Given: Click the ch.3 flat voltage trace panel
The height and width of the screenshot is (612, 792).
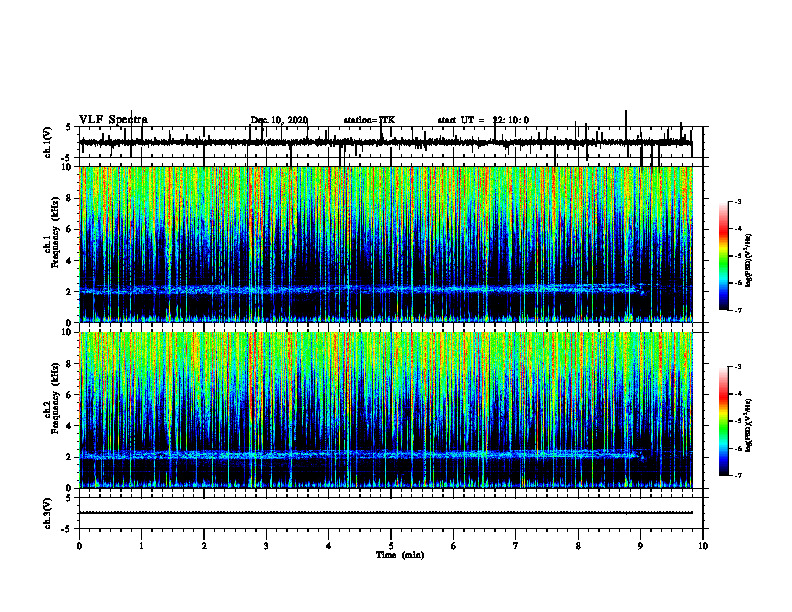Looking at the screenshot, I should point(391,513).
